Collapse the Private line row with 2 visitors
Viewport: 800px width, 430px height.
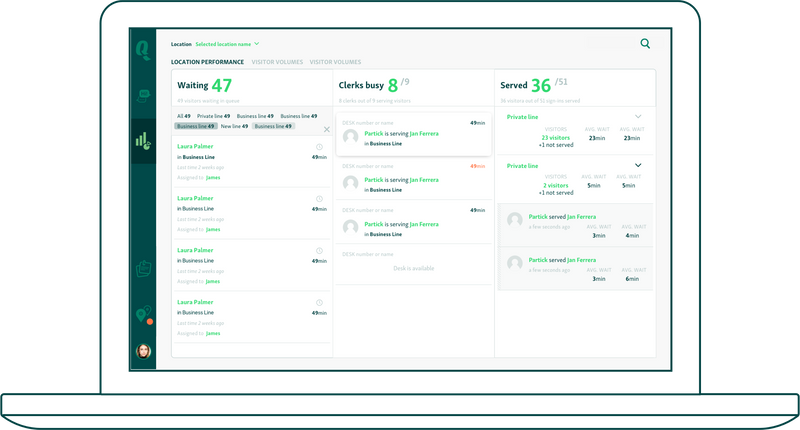point(638,165)
